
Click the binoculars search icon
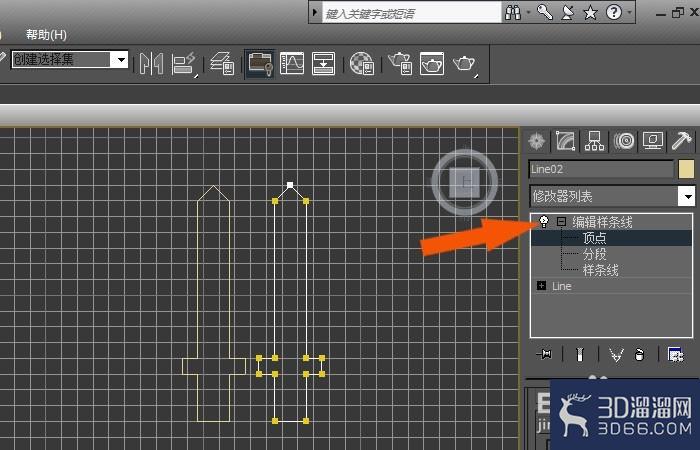513,12
